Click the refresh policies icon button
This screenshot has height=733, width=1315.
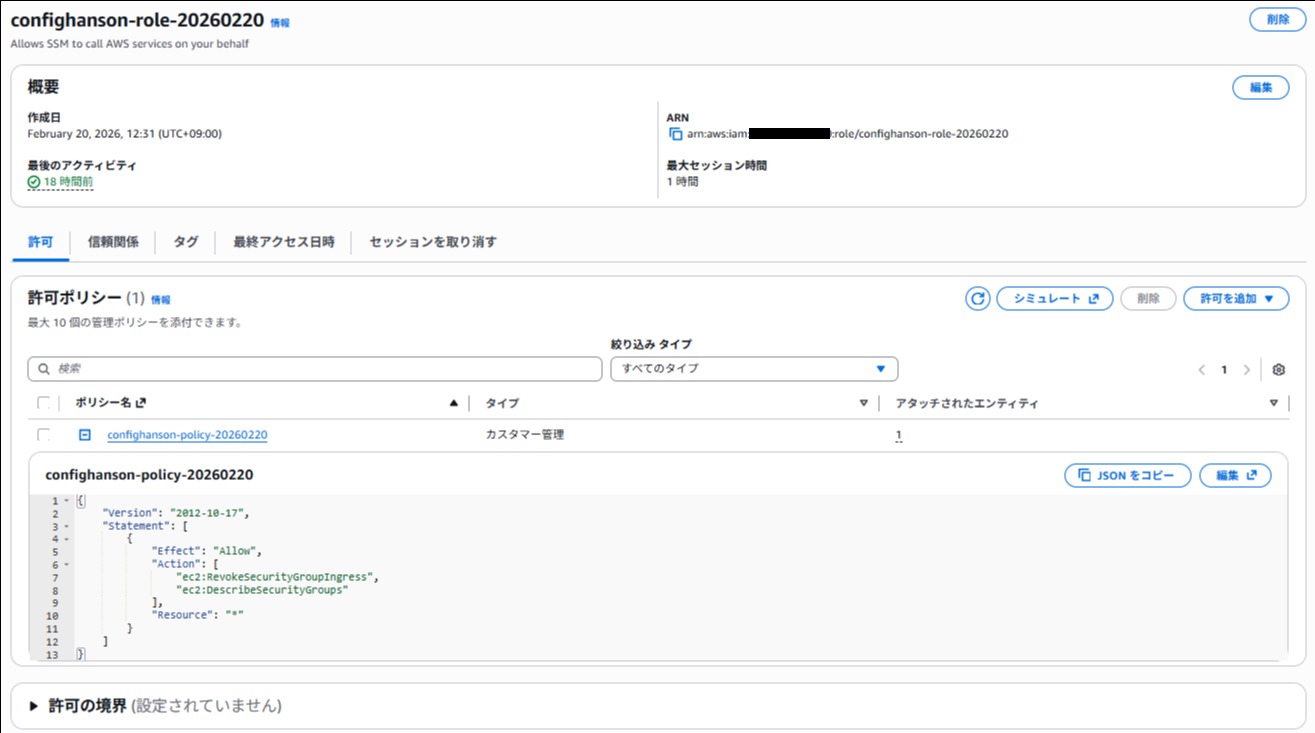tap(977, 299)
